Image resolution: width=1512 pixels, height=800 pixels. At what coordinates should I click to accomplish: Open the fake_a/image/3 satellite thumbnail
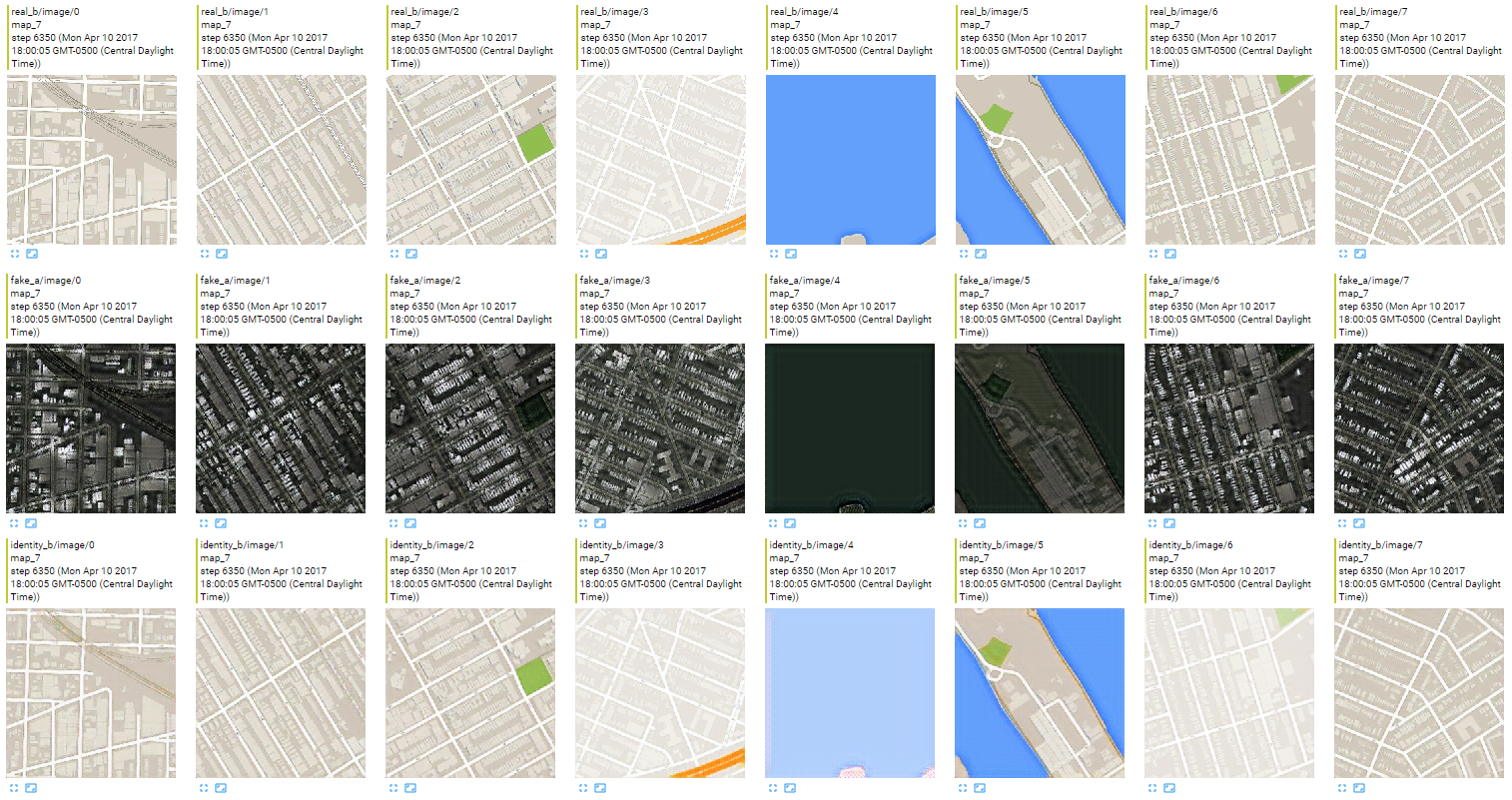(660, 429)
